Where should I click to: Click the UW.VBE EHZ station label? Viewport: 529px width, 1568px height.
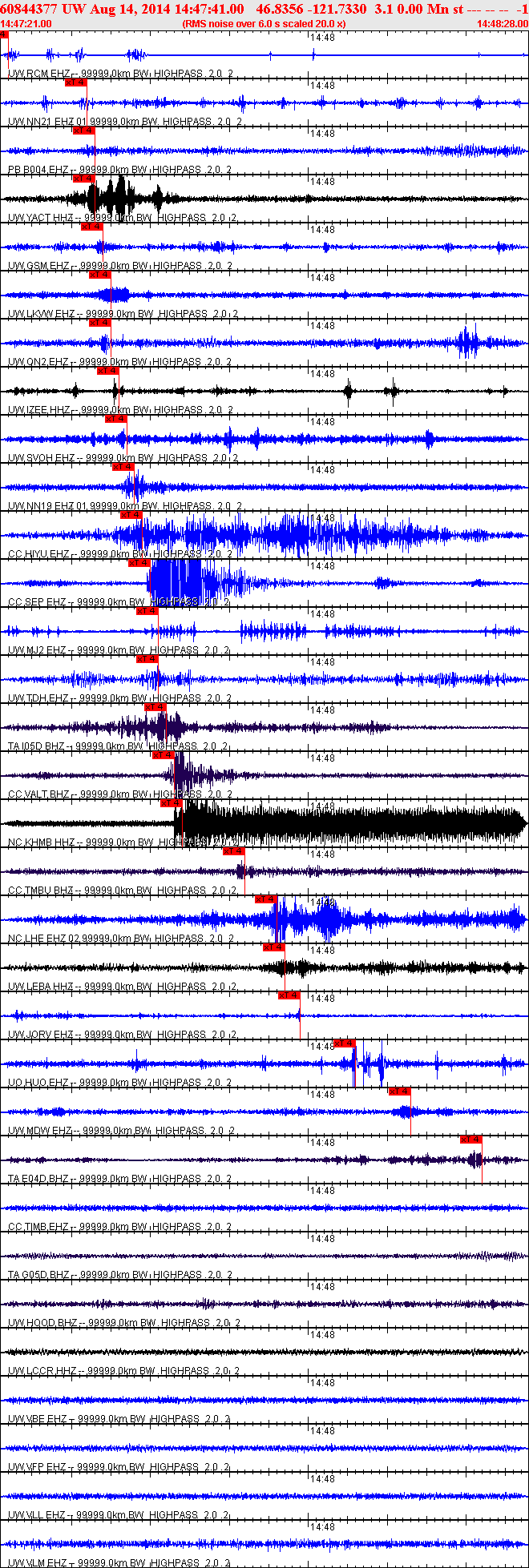tap(37, 1419)
